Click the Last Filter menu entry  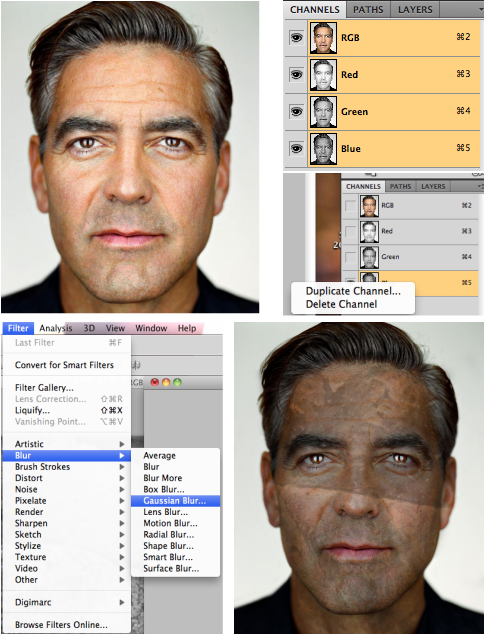point(67,343)
